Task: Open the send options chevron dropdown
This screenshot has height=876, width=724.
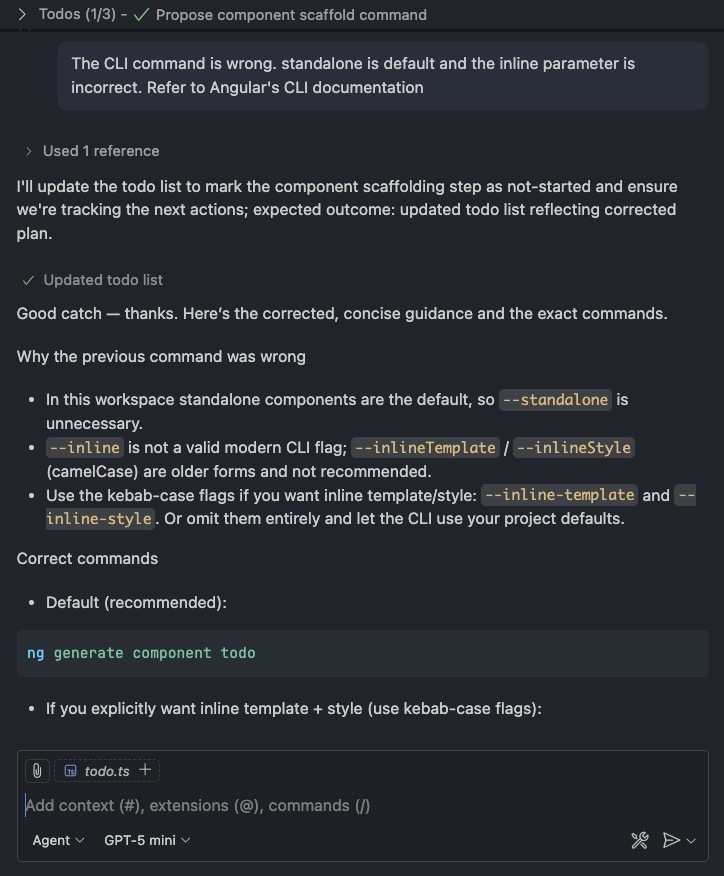Action: coord(691,841)
